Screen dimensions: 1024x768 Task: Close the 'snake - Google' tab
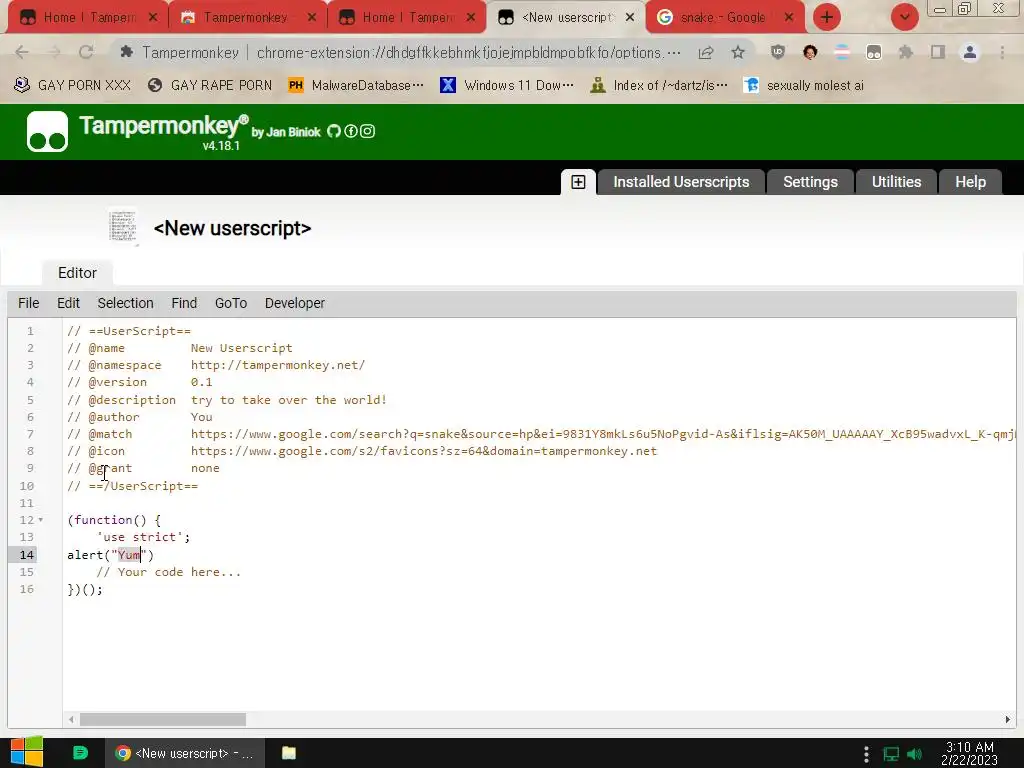pyautogui.click(x=789, y=17)
